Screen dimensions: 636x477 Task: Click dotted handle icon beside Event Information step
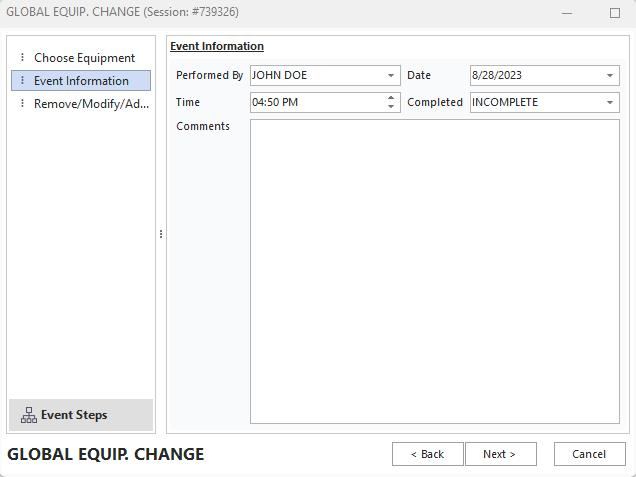tap(22, 80)
